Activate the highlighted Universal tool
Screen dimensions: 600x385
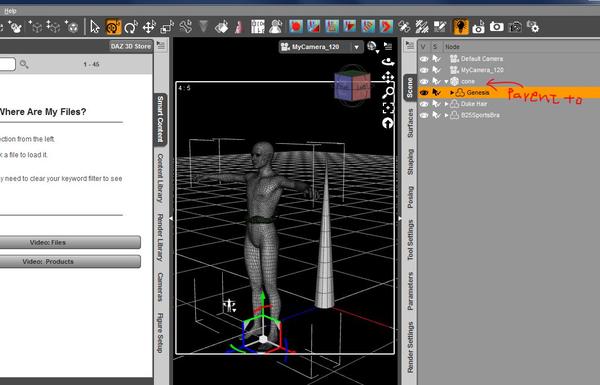tap(113, 27)
